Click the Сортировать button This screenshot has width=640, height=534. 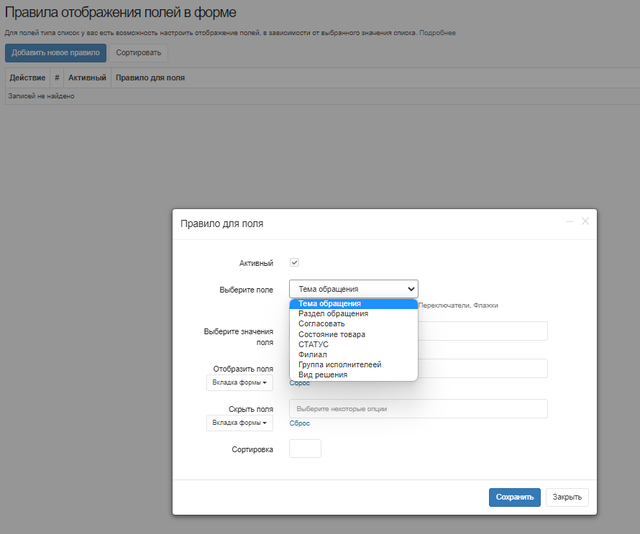138,53
